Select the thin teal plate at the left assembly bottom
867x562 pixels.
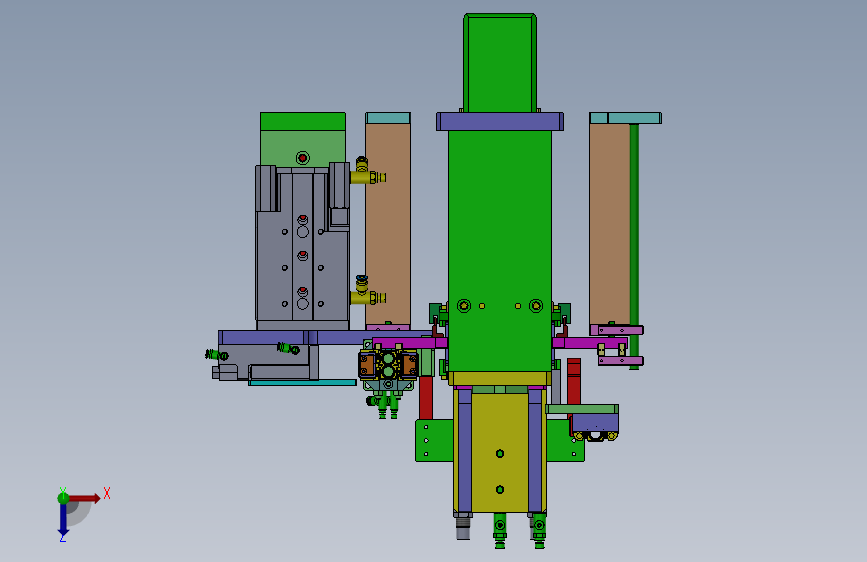pyautogui.click(x=302, y=382)
